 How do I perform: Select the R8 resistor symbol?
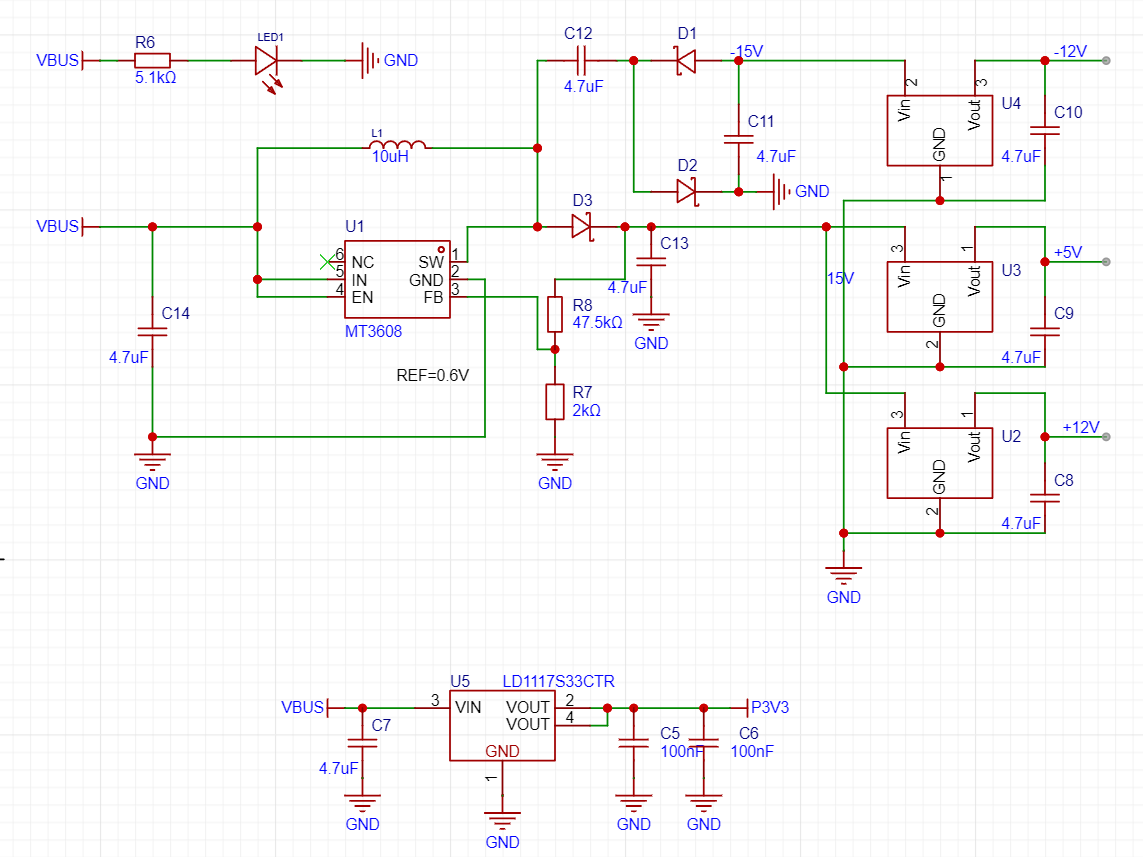click(555, 314)
